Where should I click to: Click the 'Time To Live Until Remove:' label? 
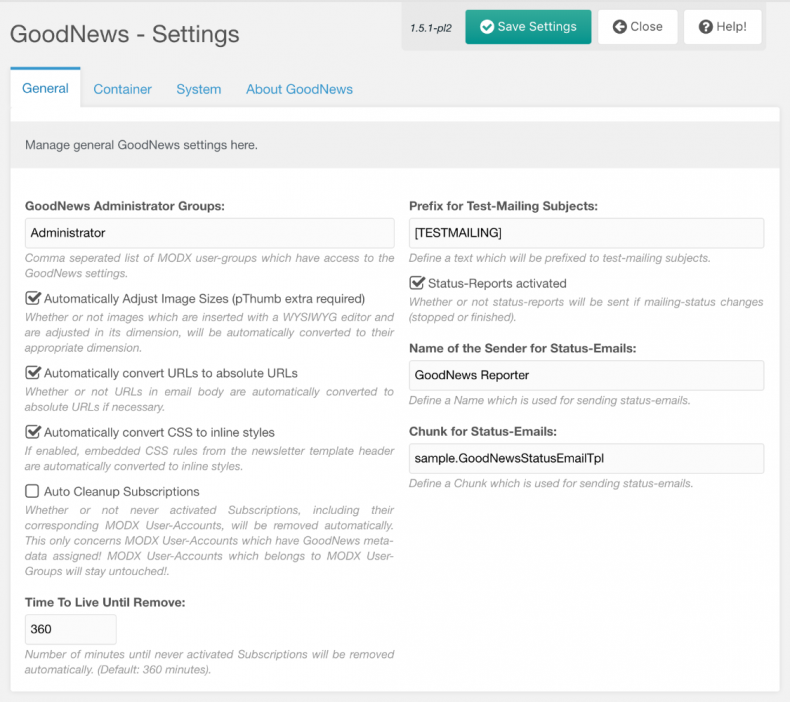click(x=105, y=602)
